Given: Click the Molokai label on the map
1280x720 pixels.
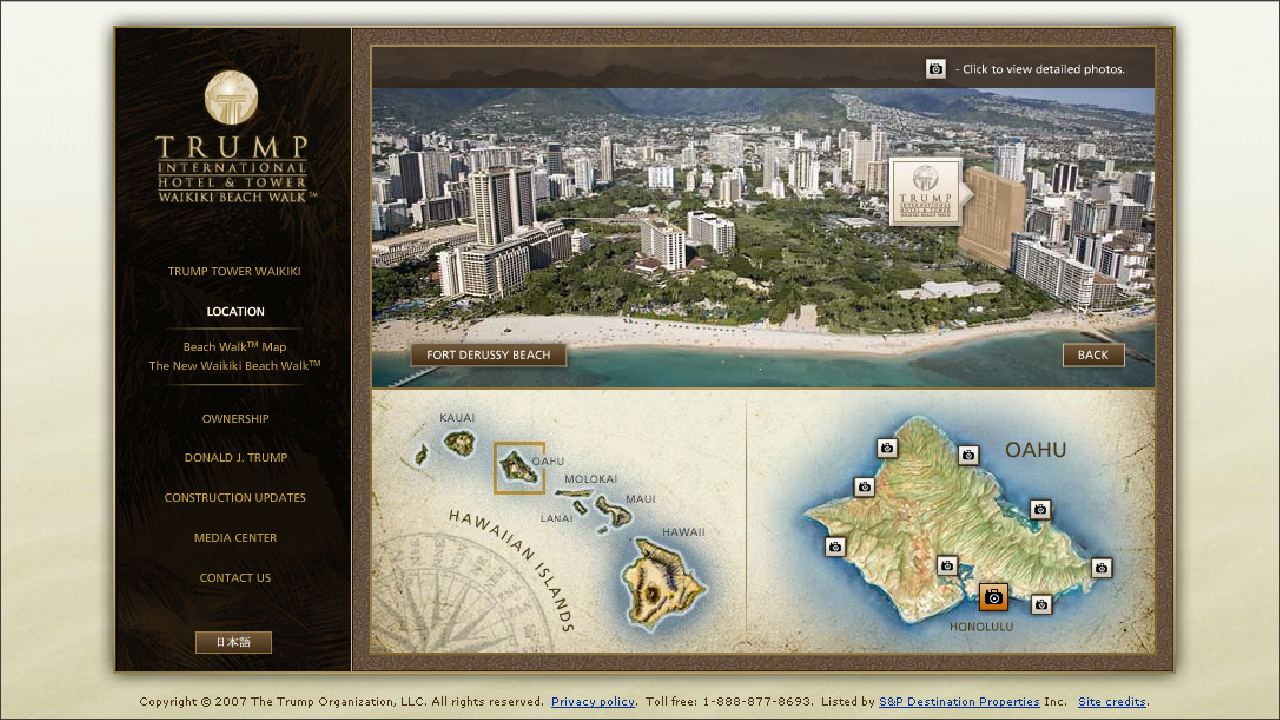Looking at the screenshot, I should 591,479.
